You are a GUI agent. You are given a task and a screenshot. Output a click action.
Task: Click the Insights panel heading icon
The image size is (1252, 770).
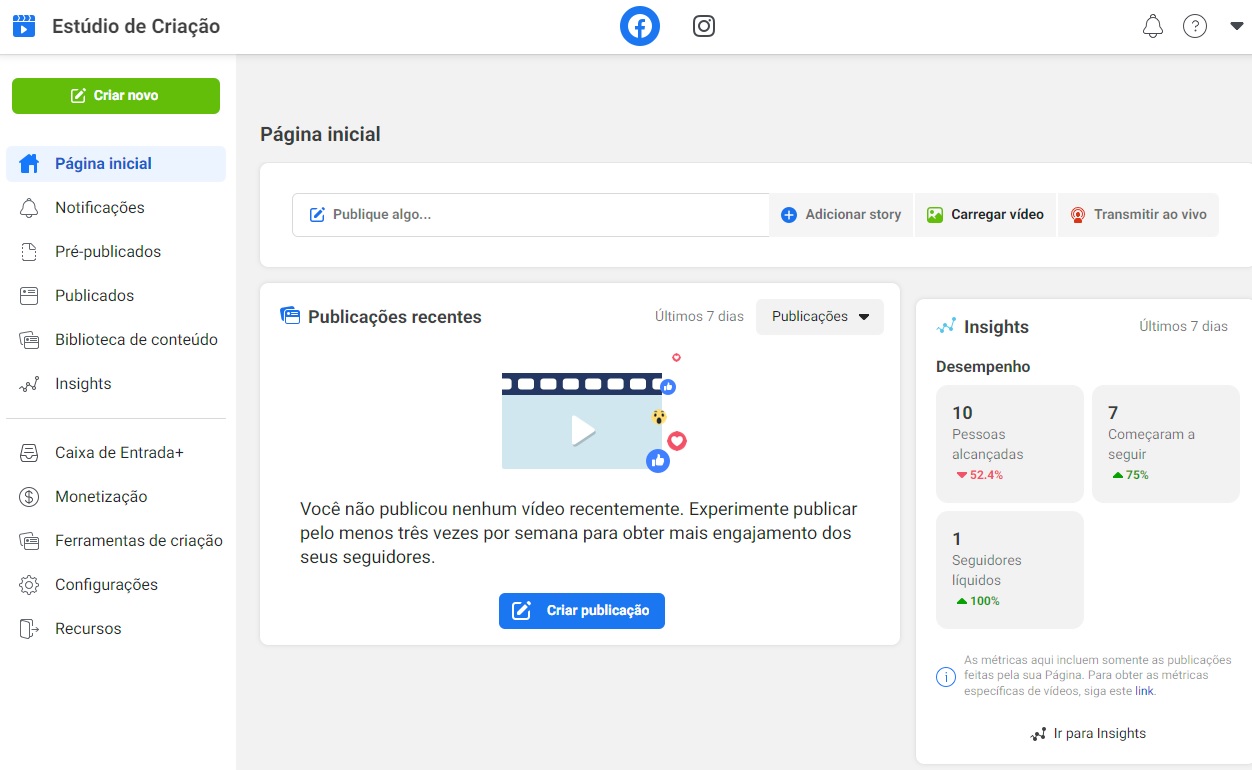[946, 327]
